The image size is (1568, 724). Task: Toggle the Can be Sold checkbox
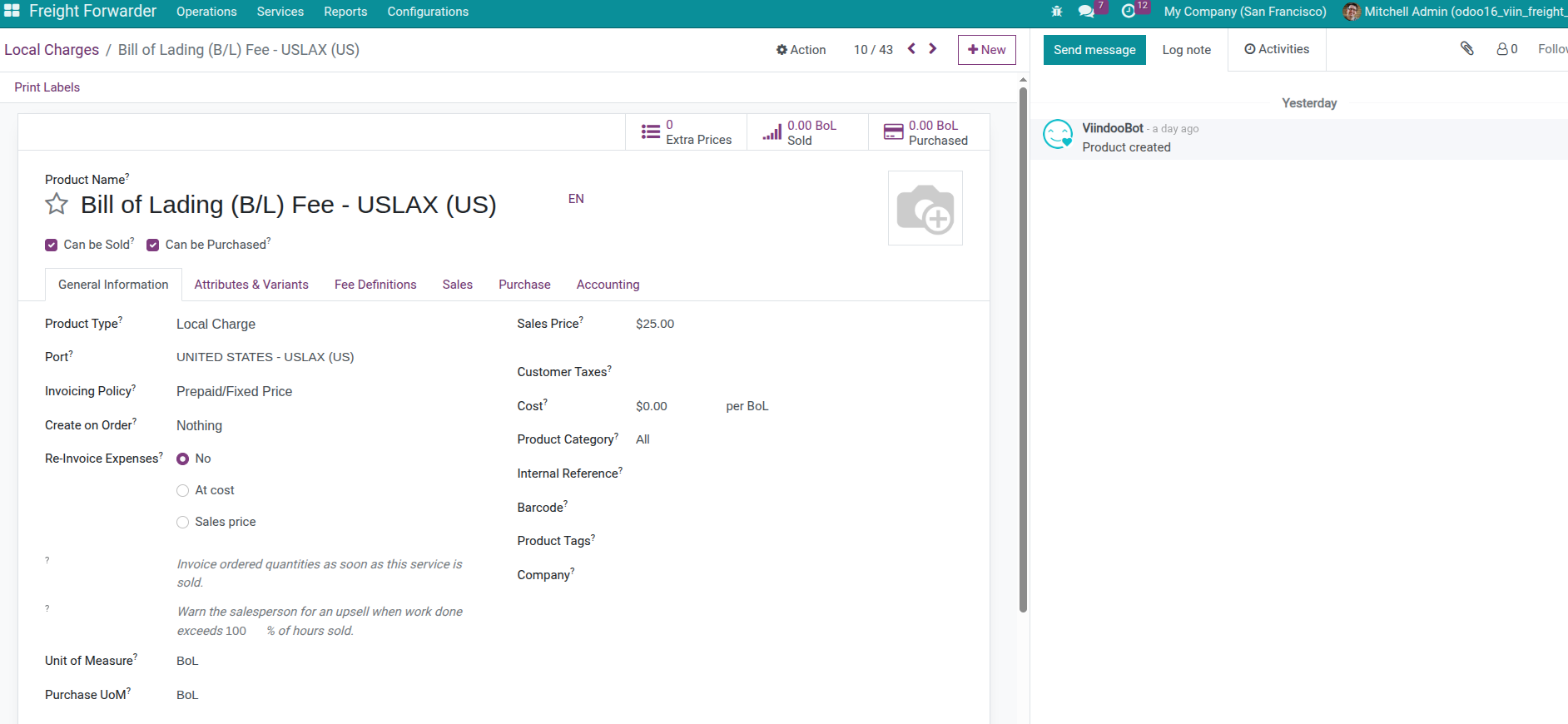coord(52,245)
